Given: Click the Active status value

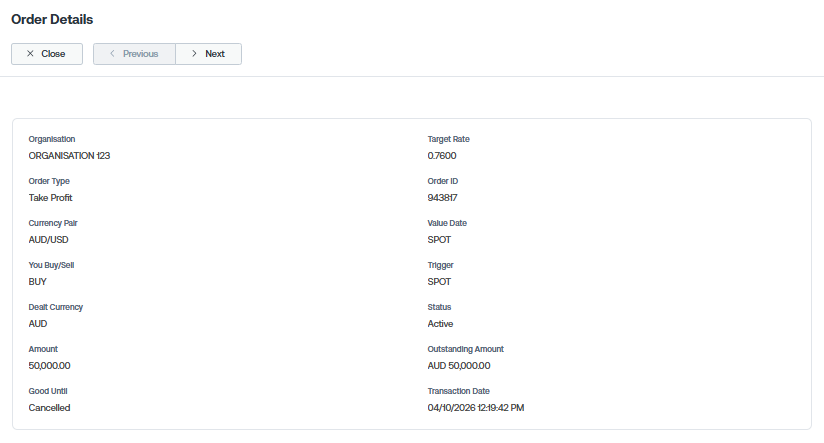Looking at the screenshot, I should click(x=440, y=324).
